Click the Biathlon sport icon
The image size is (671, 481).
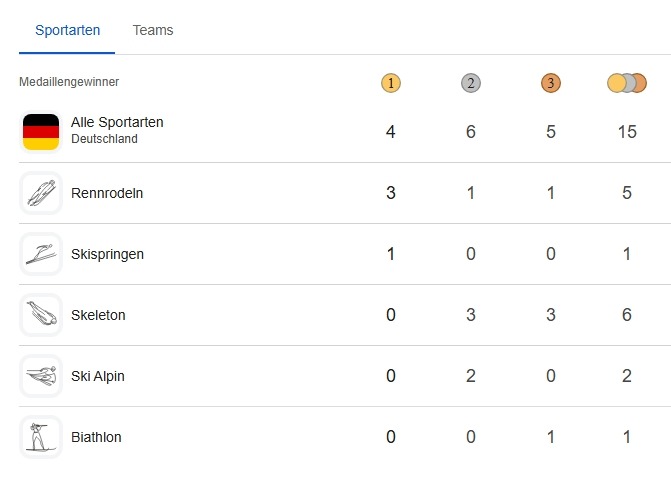pyautogui.click(x=41, y=437)
